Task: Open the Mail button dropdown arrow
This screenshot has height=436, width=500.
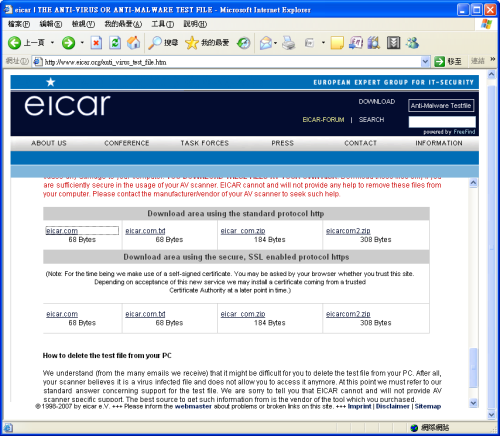Action: pos(275,43)
